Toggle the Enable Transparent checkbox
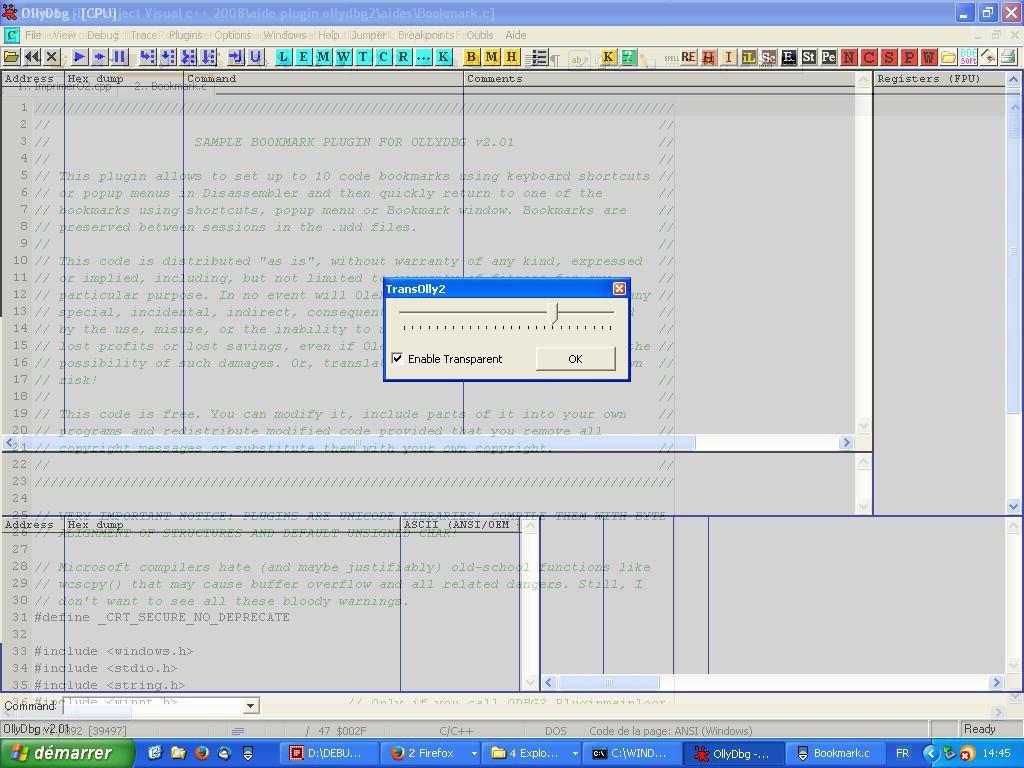This screenshot has width=1024, height=768. (397, 359)
